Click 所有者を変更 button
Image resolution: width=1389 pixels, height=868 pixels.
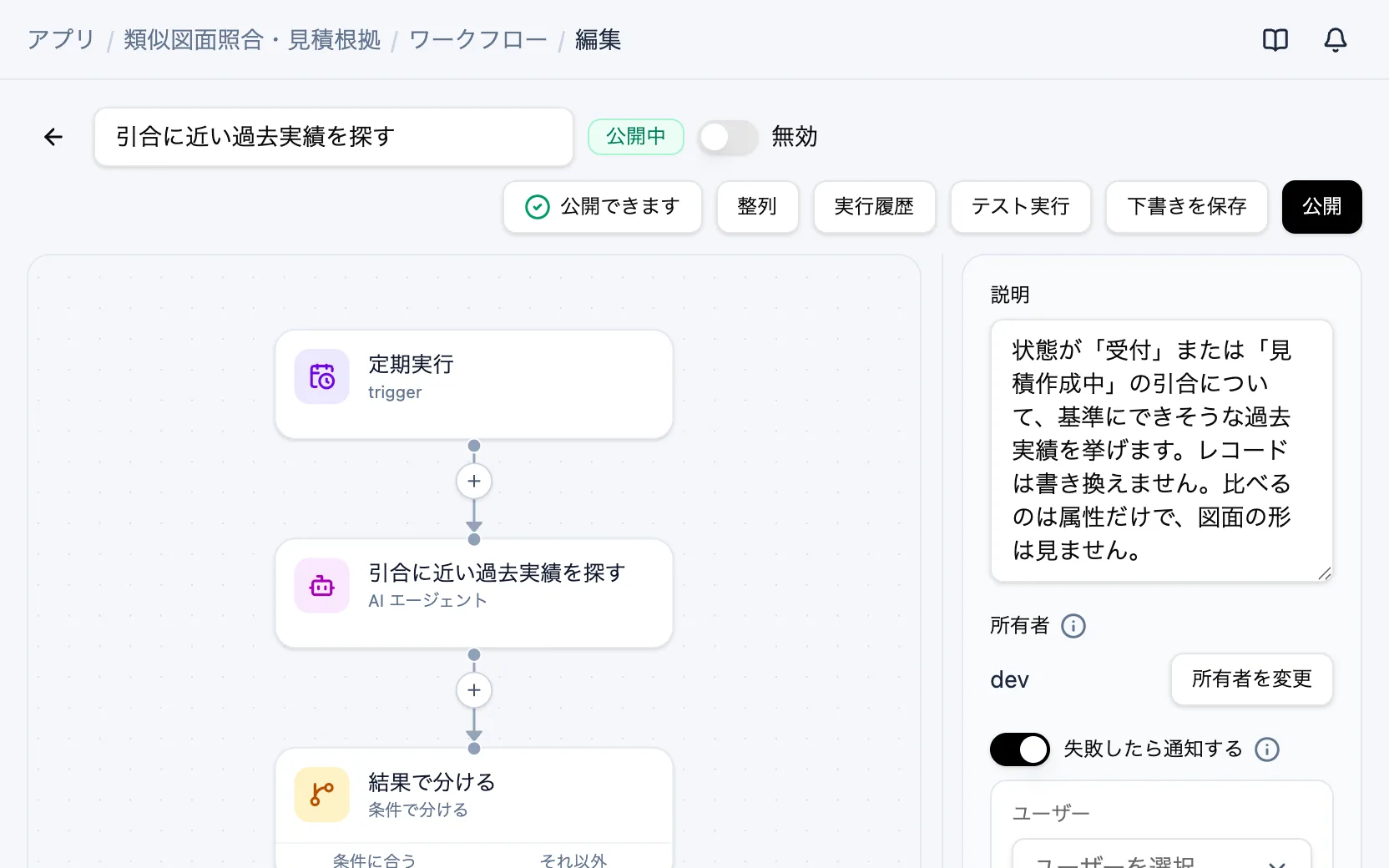tap(1251, 679)
